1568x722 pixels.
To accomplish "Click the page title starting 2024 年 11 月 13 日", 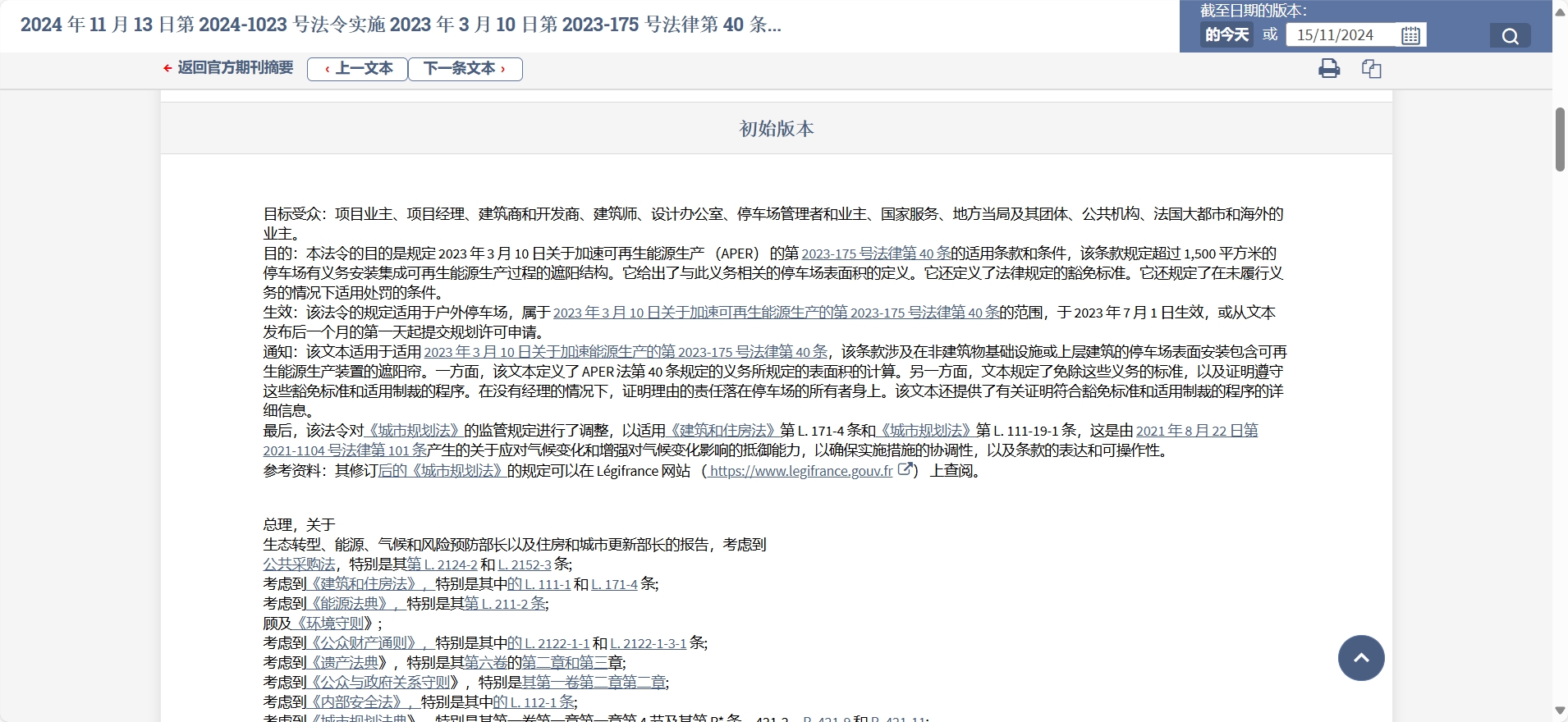I will [x=401, y=25].
